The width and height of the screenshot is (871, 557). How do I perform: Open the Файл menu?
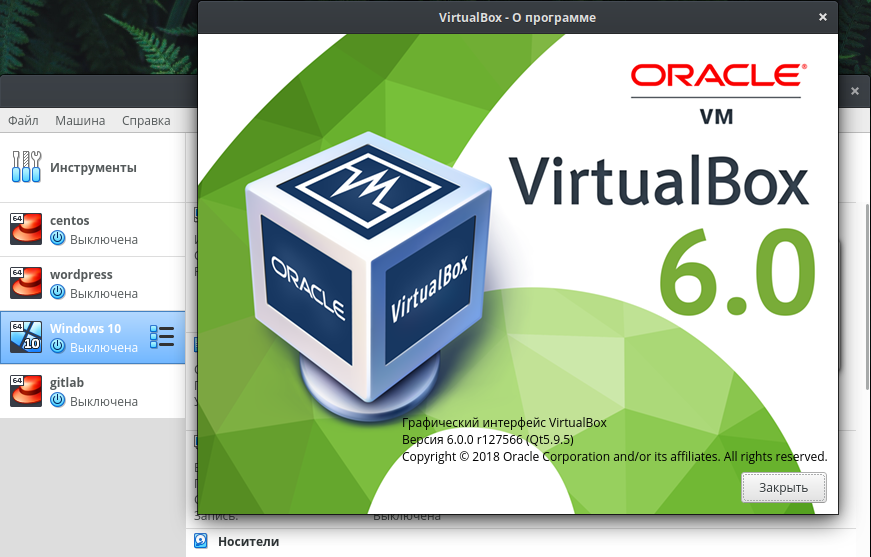[23, 121]
